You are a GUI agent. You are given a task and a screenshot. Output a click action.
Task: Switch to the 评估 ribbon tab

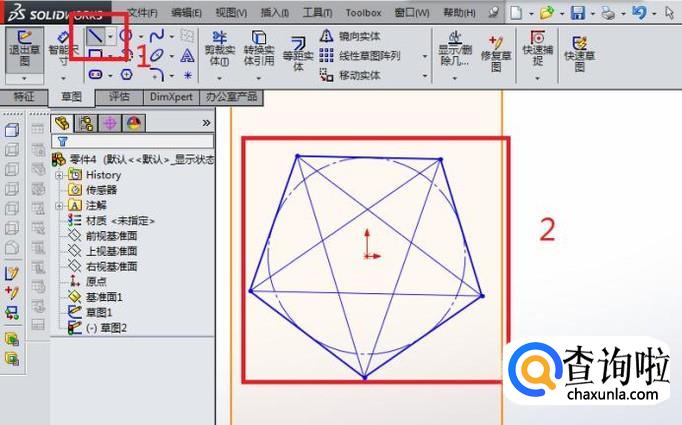(x=119, y=97)
